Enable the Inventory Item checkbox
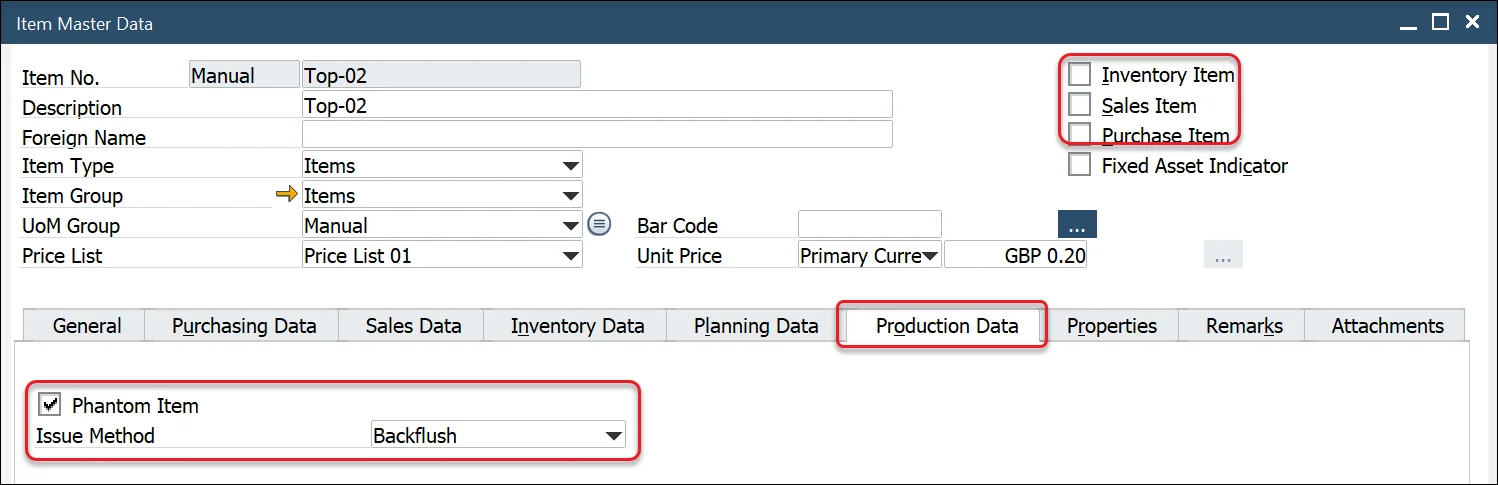The width and height of the screenshot is (1498, 485). [x=1080, y=75]
